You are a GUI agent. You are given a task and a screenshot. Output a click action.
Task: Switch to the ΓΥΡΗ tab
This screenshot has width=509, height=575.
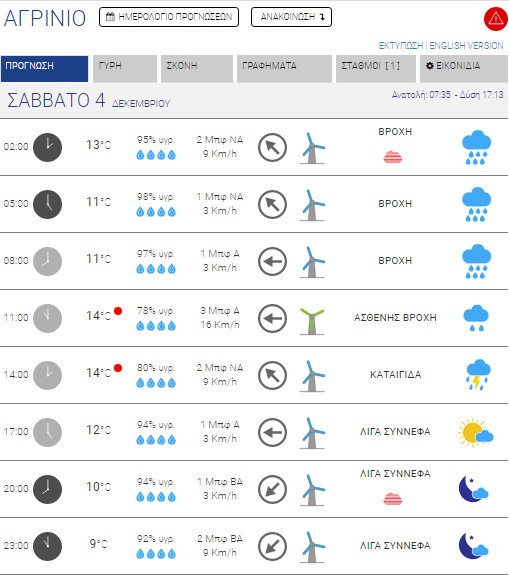tap(125, 69)
